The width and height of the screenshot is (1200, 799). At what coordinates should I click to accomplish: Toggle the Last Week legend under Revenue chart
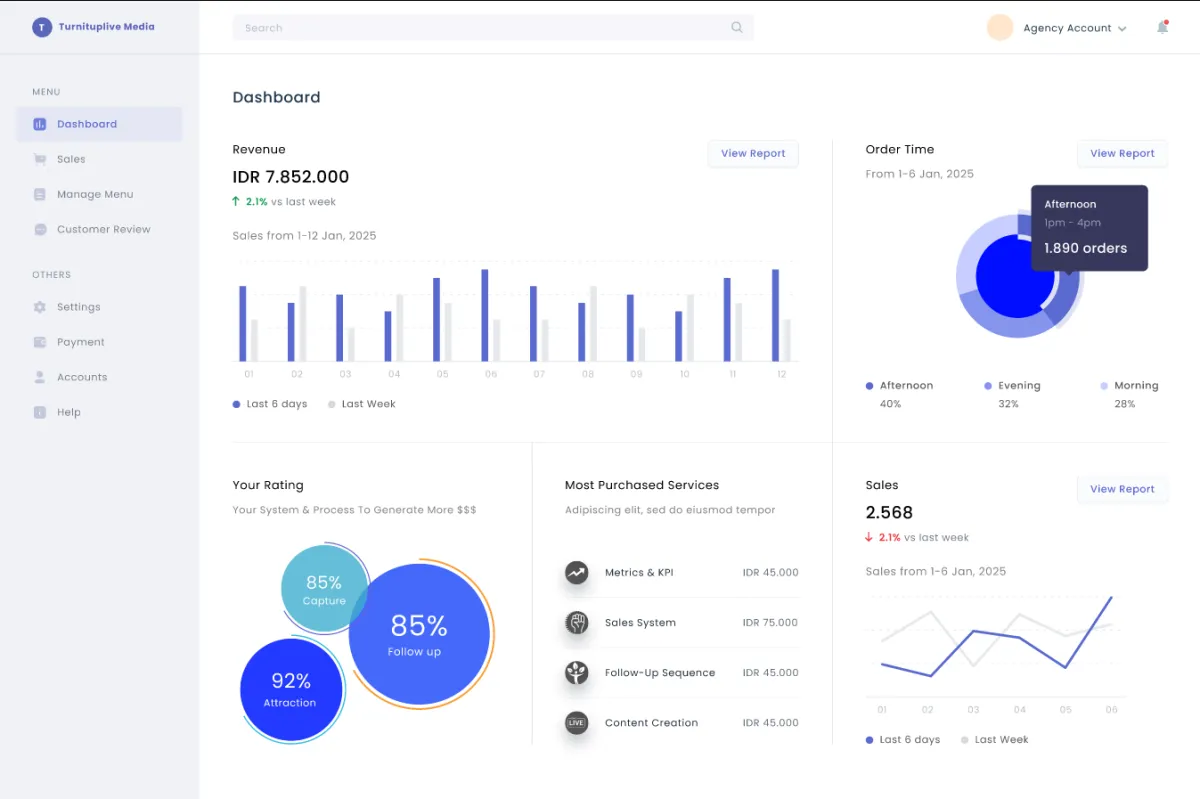[x=362, y=404]
